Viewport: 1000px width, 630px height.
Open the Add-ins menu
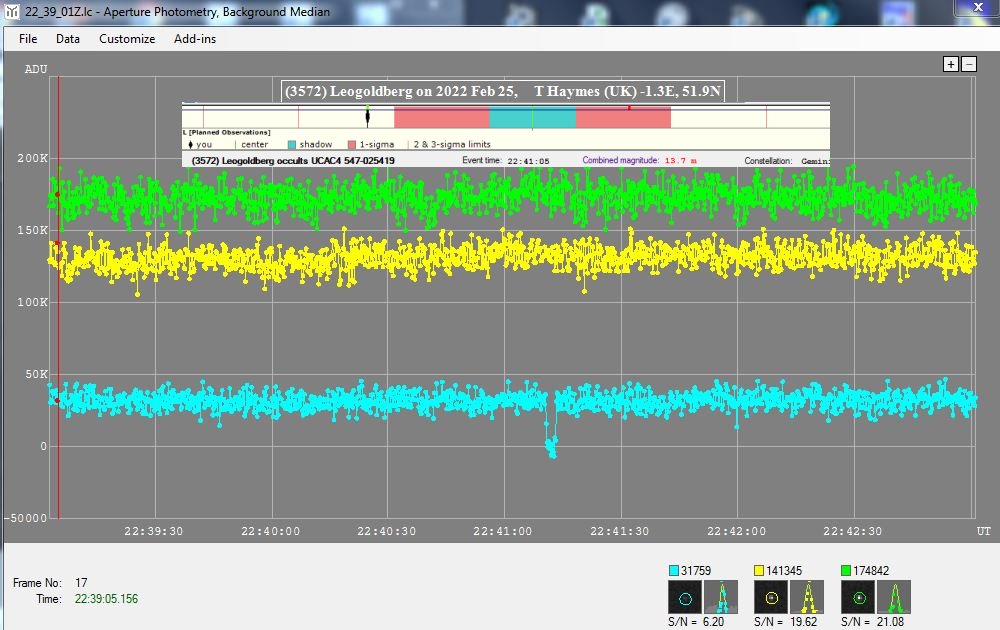coord(195,39)
